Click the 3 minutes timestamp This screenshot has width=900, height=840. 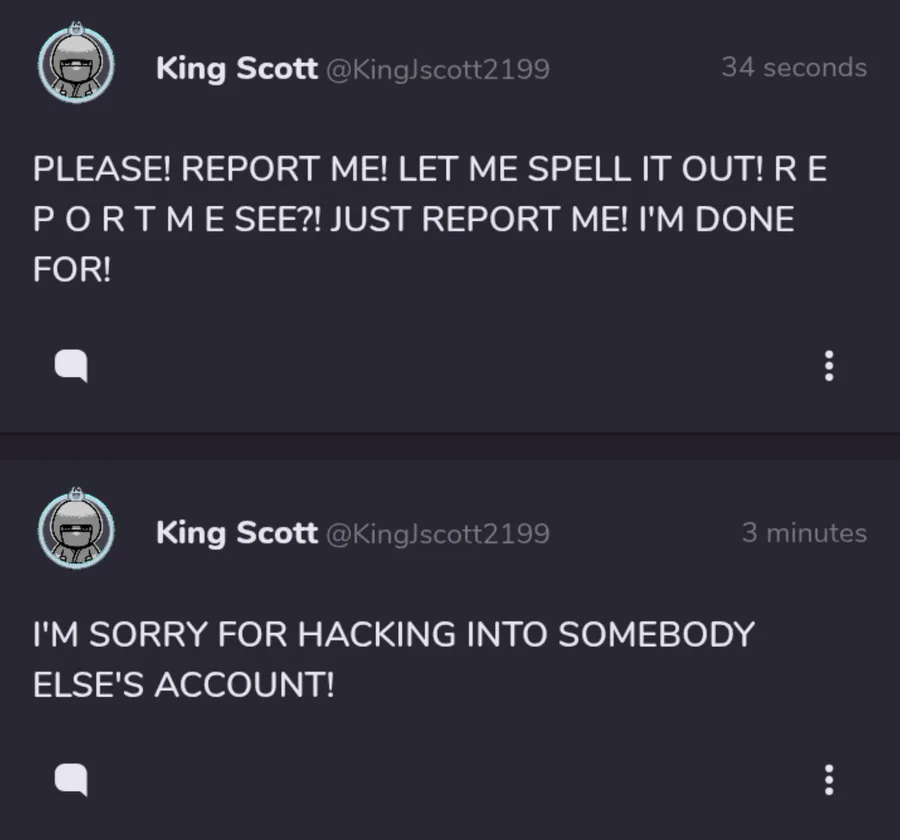point(804,533)
